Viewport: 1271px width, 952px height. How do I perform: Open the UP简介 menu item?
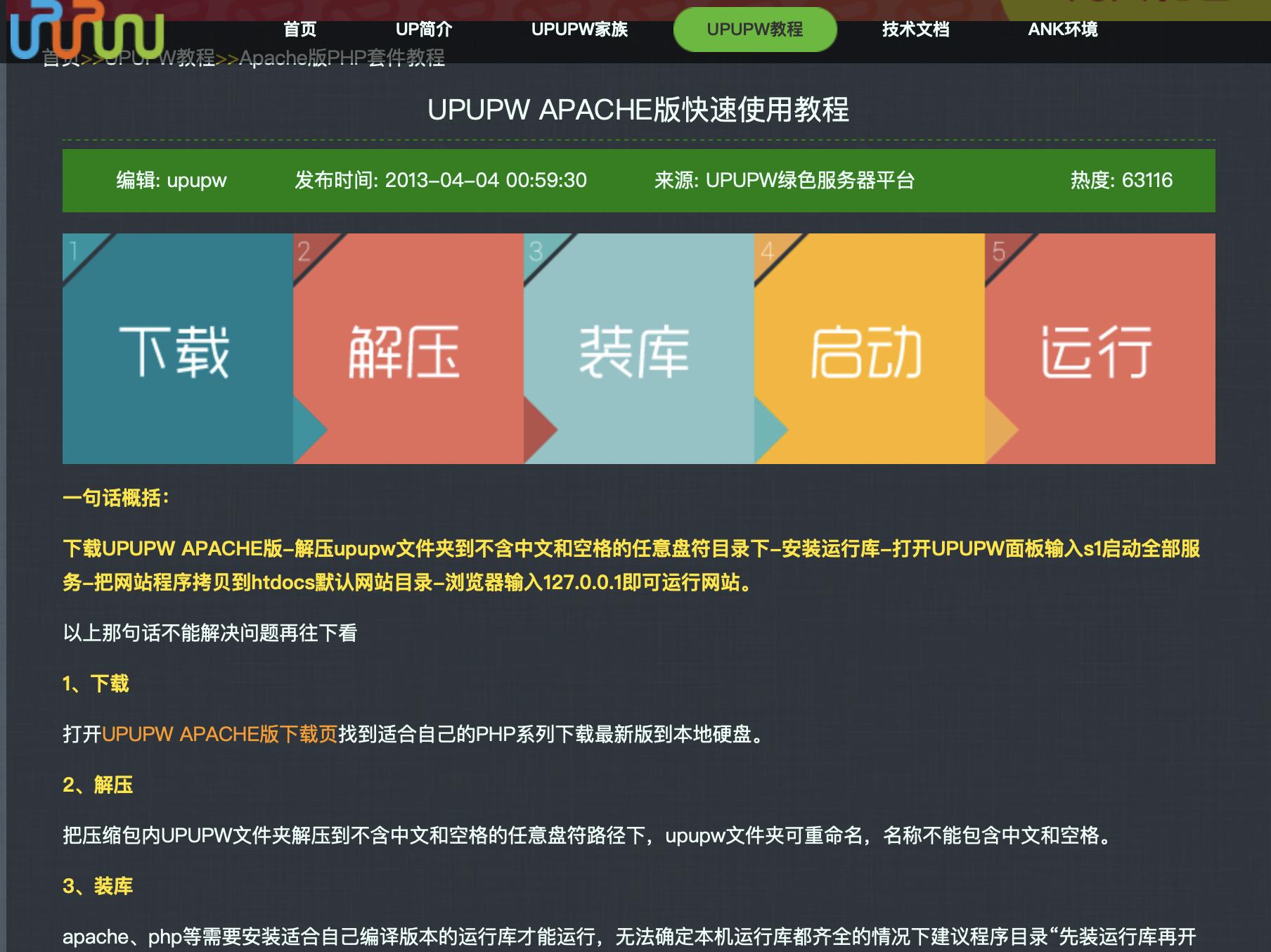[x=425, y=30]
